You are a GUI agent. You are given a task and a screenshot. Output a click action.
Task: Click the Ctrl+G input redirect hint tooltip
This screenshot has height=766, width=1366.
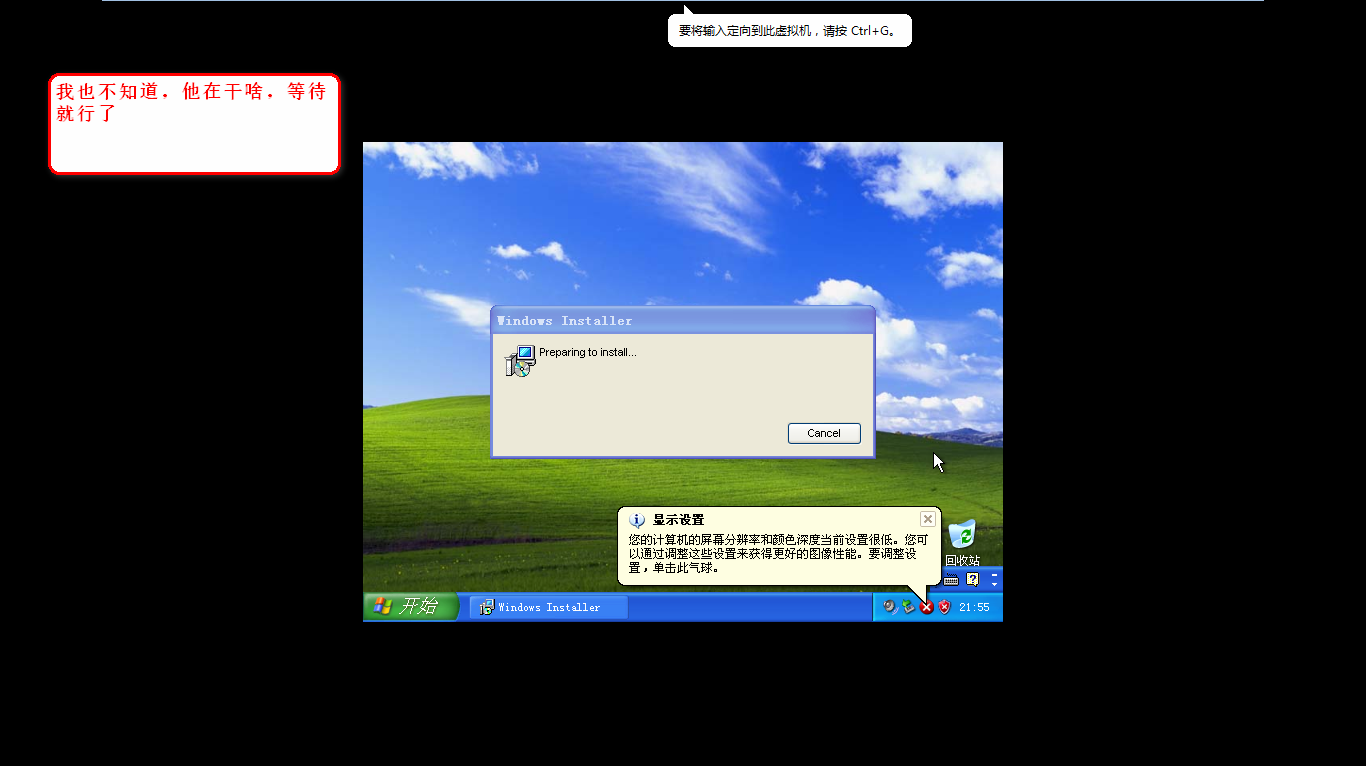tap(790, 30)
